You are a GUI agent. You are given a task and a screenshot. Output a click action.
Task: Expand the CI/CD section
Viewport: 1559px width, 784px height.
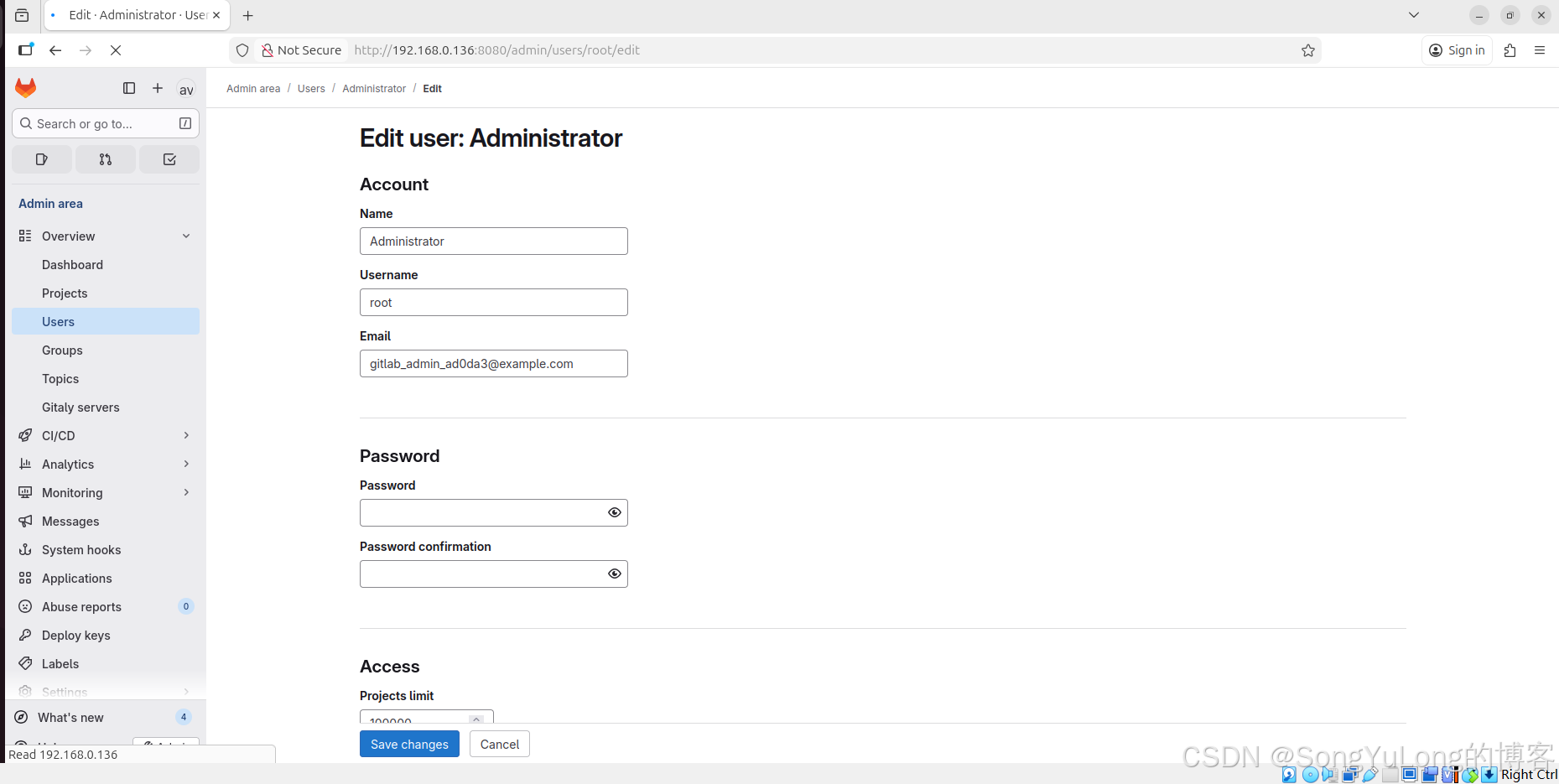[186, 436]
